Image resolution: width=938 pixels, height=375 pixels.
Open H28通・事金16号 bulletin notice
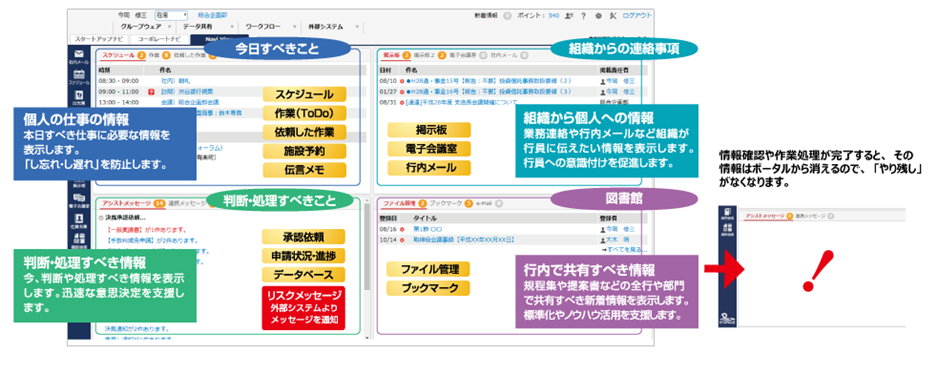[x=489, y=92]
